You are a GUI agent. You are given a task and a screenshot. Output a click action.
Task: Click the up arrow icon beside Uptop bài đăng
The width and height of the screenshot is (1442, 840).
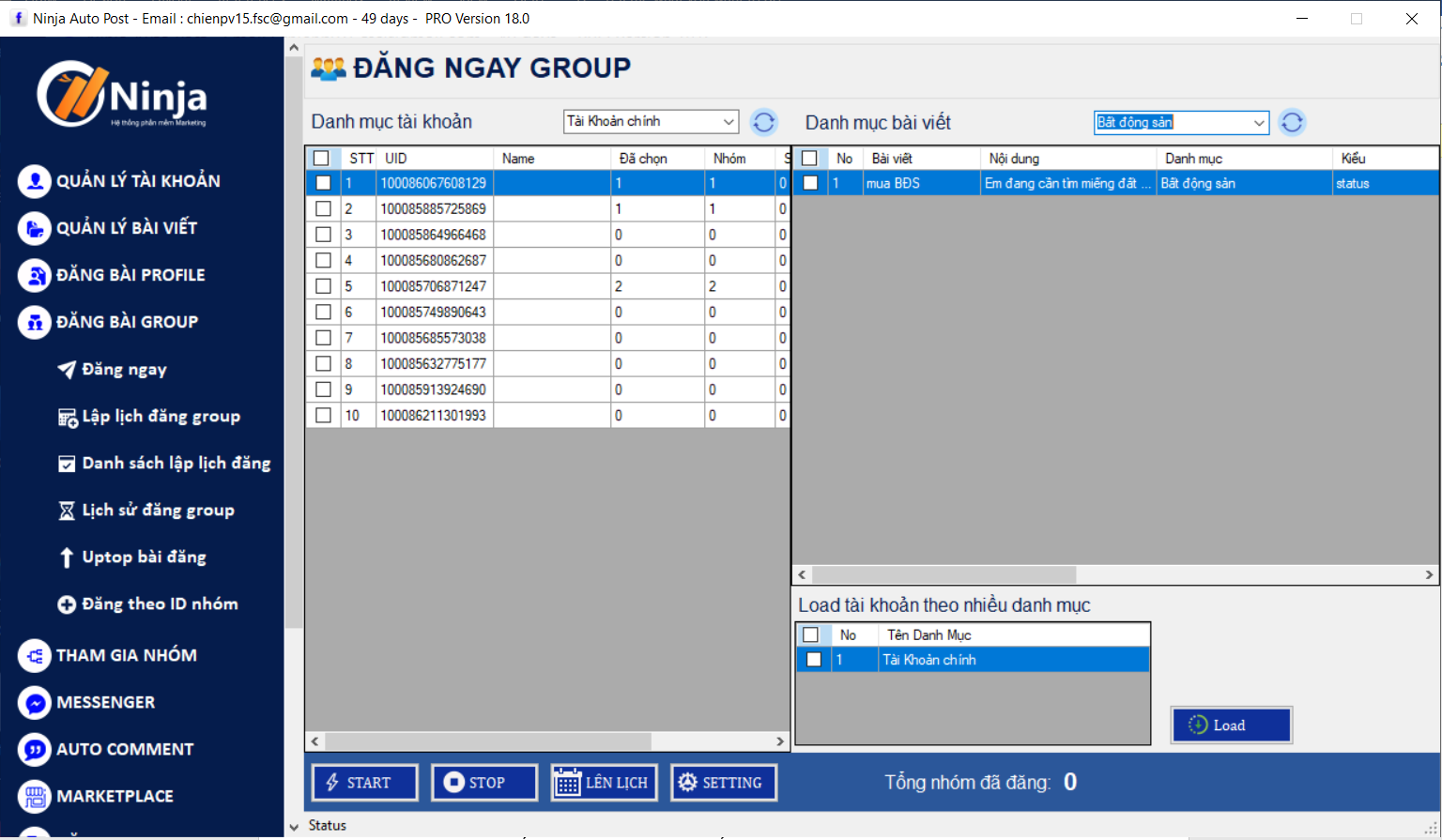pyautogui.click(x=67, y=557)
